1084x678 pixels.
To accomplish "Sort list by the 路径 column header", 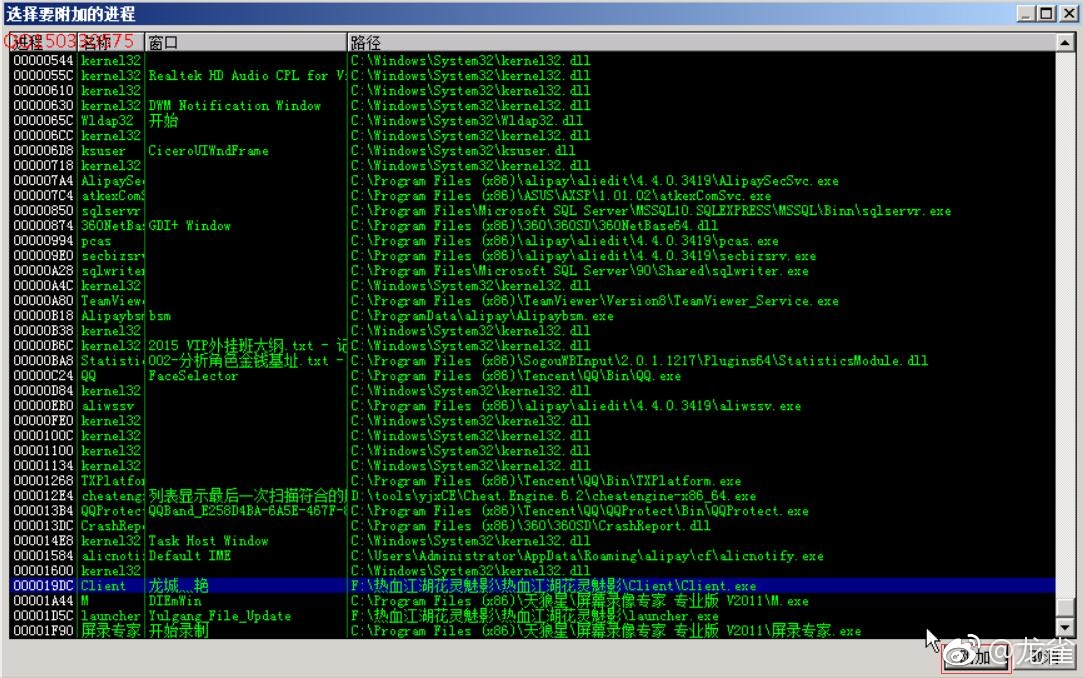I will click(x=701, y=42).
